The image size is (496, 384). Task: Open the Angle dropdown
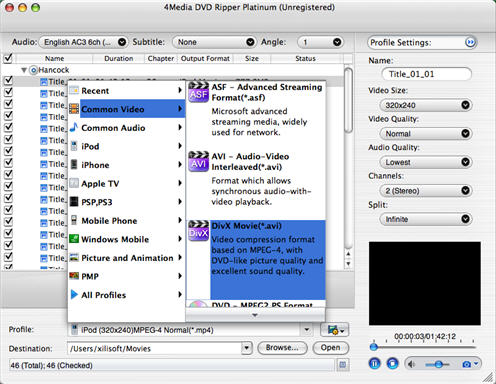(320, 42)
